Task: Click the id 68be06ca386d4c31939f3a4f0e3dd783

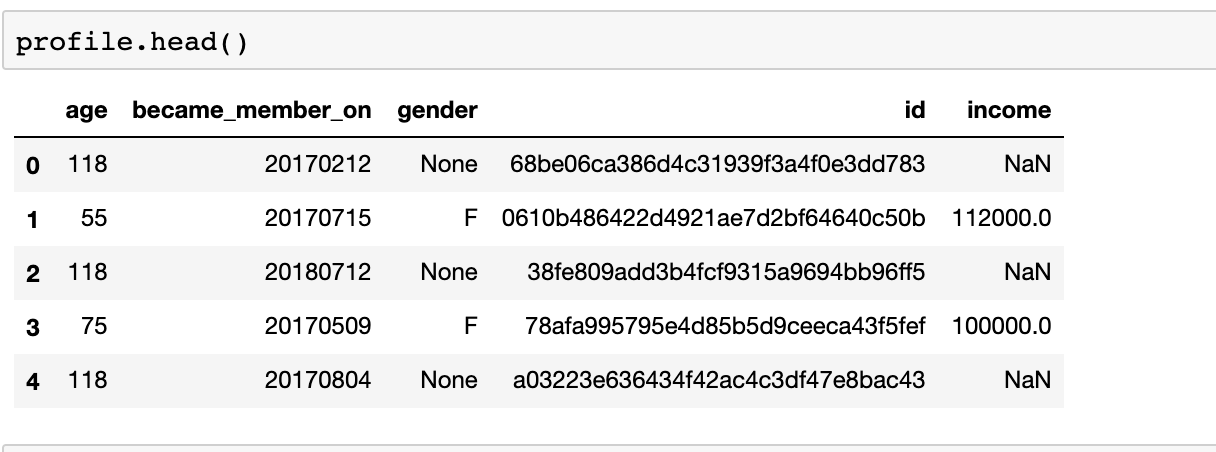Action: (x=717, y=165)
